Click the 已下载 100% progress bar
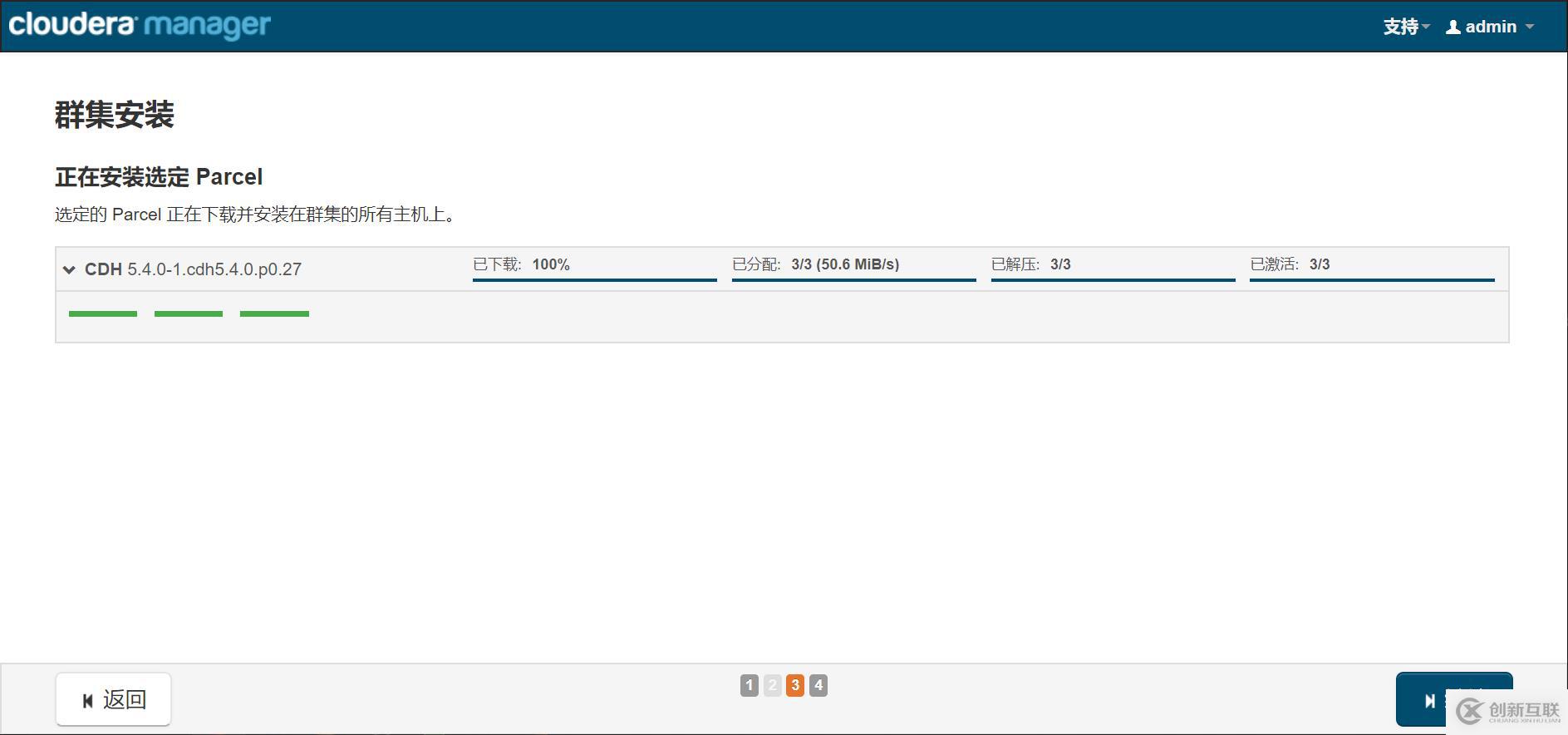The image size is (1568, 735). [x=595, y=280]
